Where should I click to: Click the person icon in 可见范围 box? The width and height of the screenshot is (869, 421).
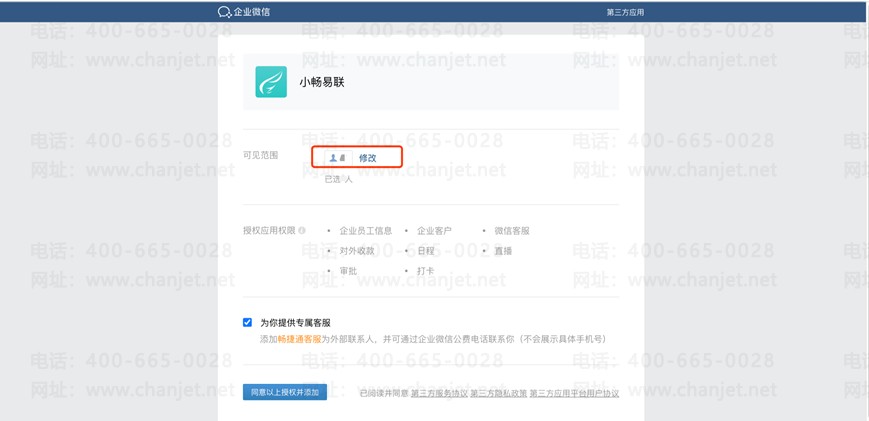point(333,158)
